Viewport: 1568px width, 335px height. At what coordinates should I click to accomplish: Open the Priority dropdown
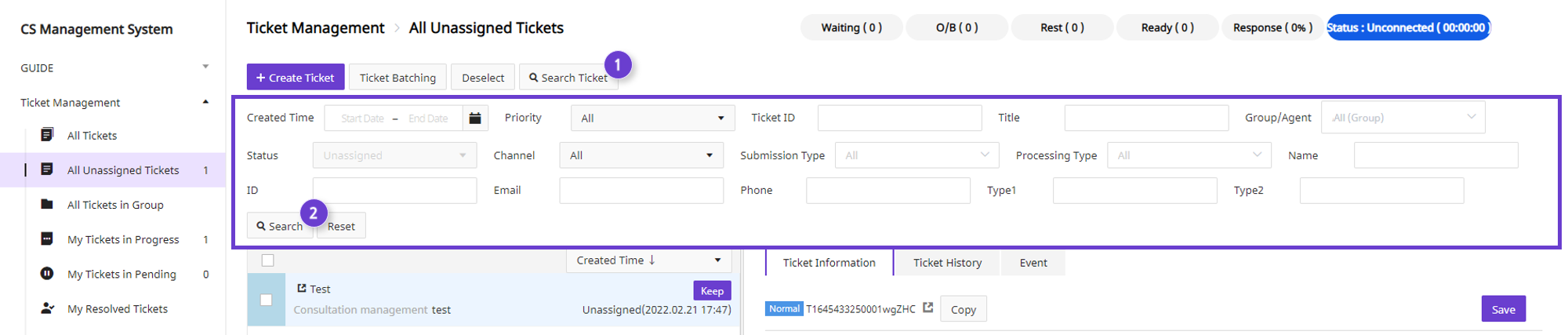[652, 118]
